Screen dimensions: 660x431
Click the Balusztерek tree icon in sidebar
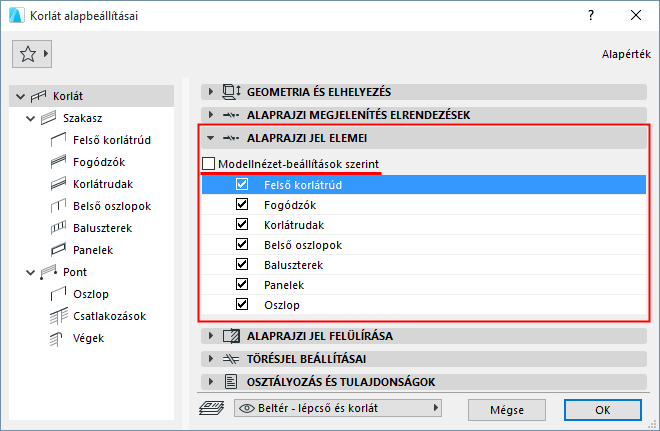point(59,228)
